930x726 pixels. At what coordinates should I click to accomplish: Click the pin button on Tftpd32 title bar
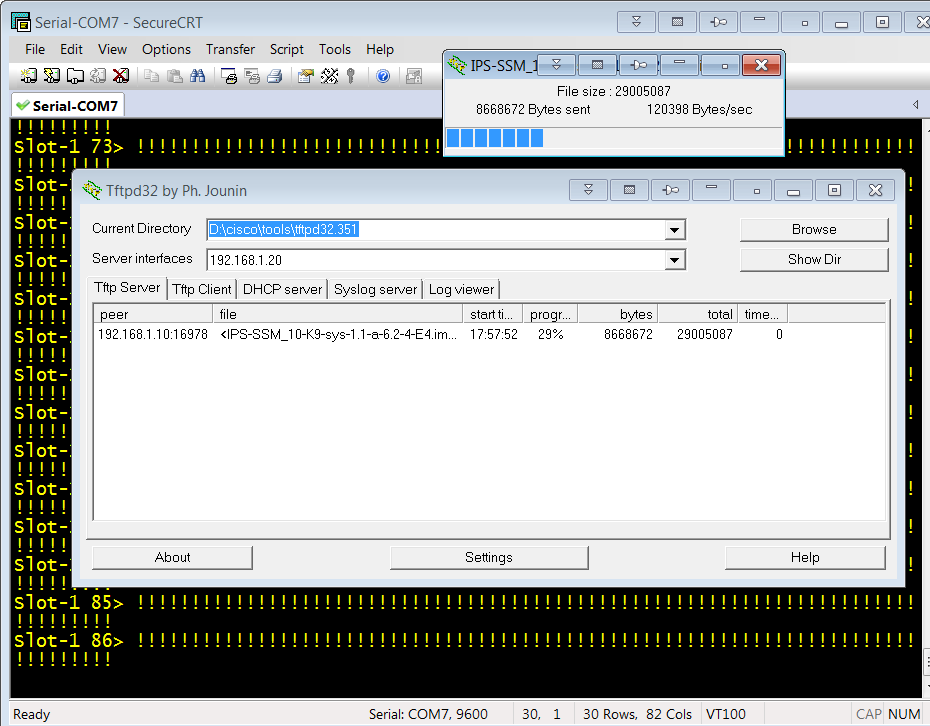tap(671, 190)
